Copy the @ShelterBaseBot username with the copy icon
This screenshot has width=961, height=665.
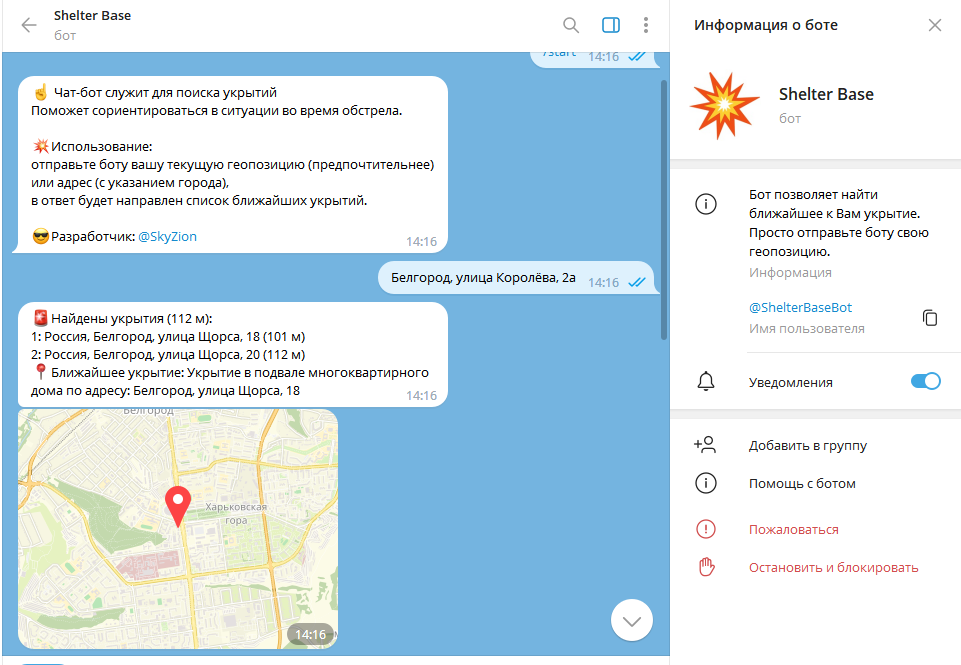(x=930, y=317)
